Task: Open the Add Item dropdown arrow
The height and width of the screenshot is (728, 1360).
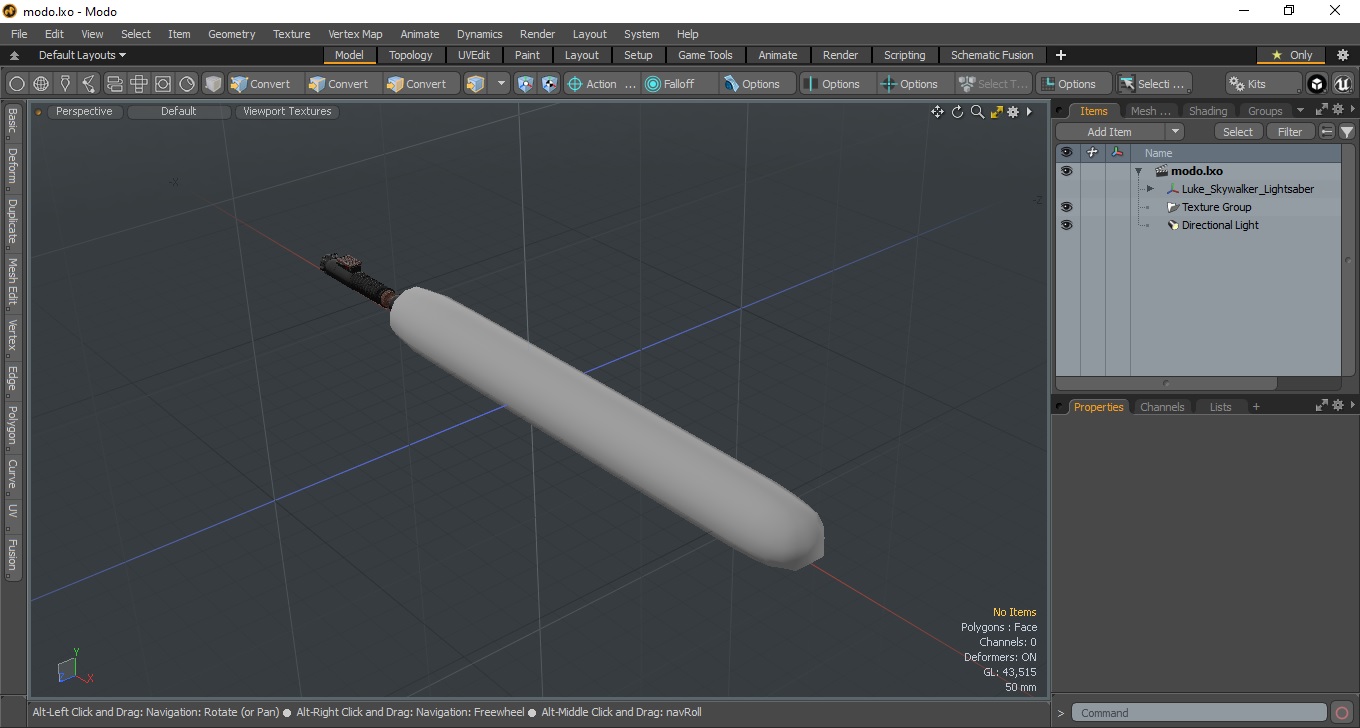Action: pos(1175,132)
